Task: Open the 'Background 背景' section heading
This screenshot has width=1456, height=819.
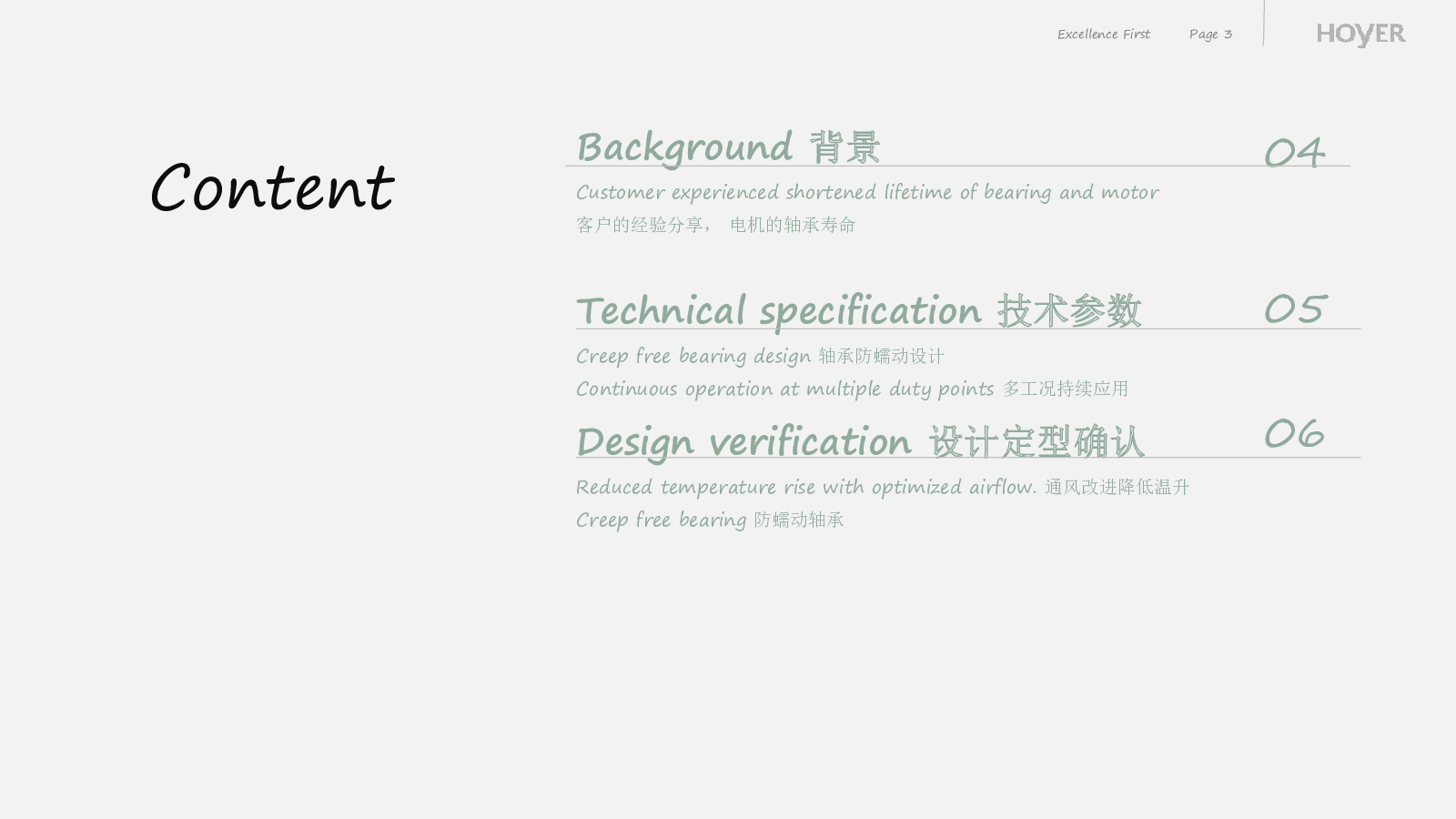Action: click(x=728, y=148)
